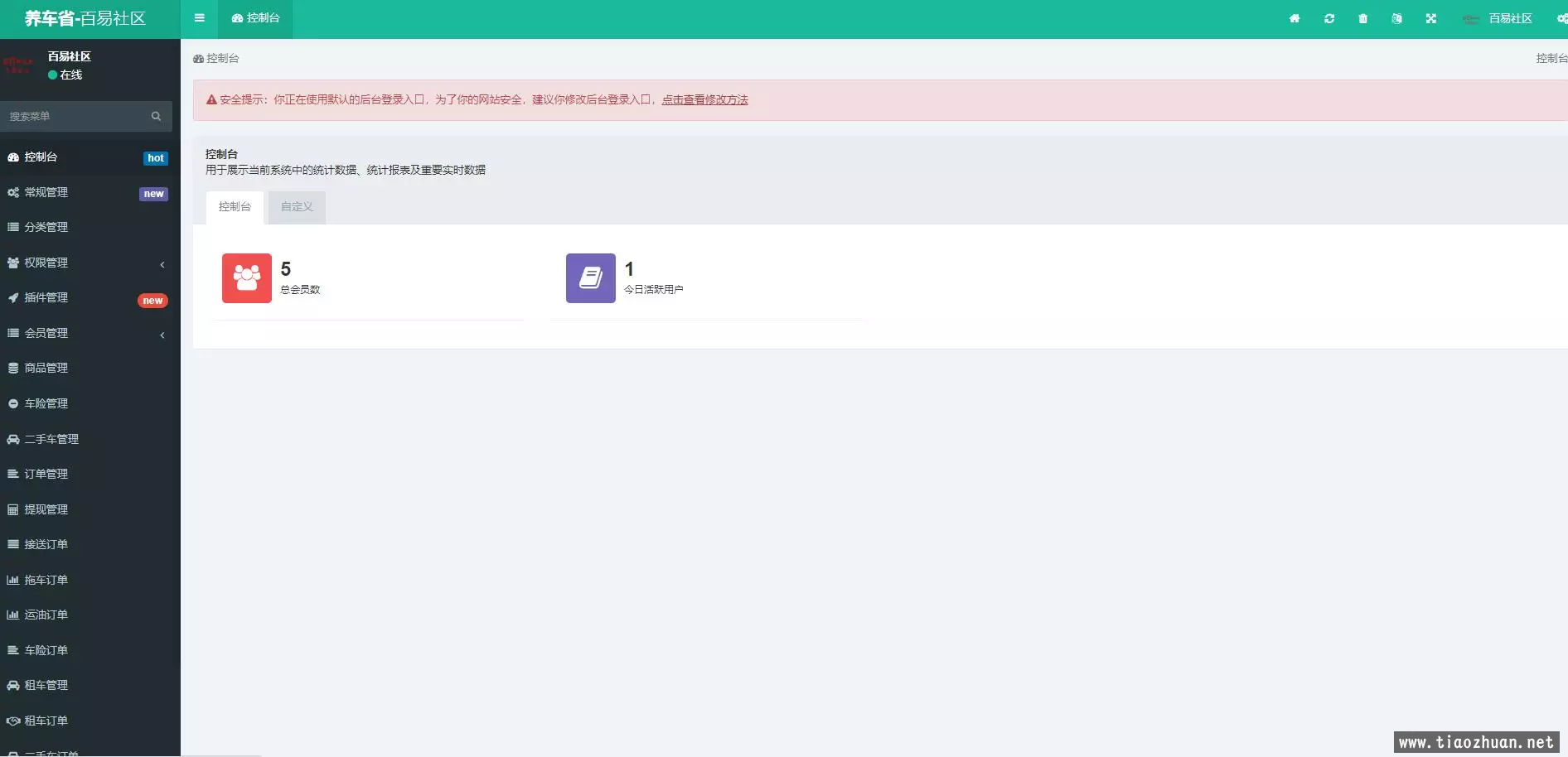Viewport: 1568px width, 757px height.
Task: Open 二手车管理 in the sidebar
Action: click(x=90, y=439)
